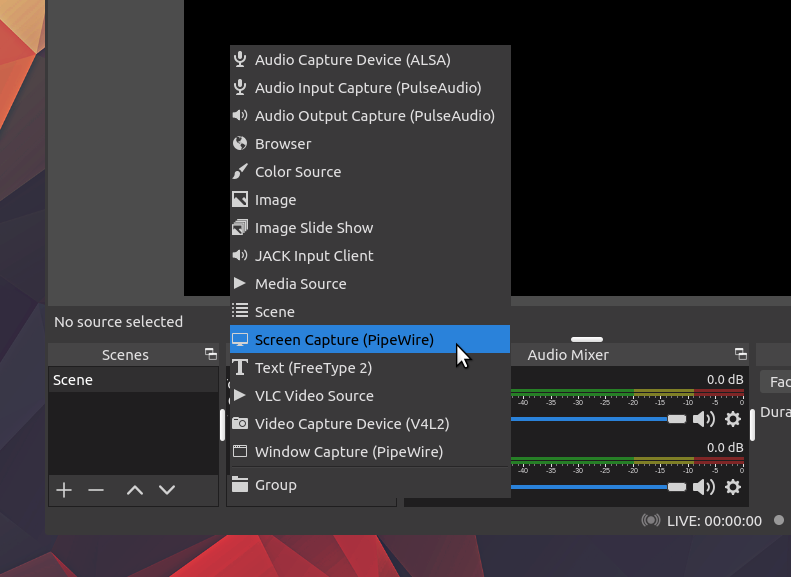Mute the second audio mixer channel
The height and width of the screenshot is (577, 791).
point(704,487)
